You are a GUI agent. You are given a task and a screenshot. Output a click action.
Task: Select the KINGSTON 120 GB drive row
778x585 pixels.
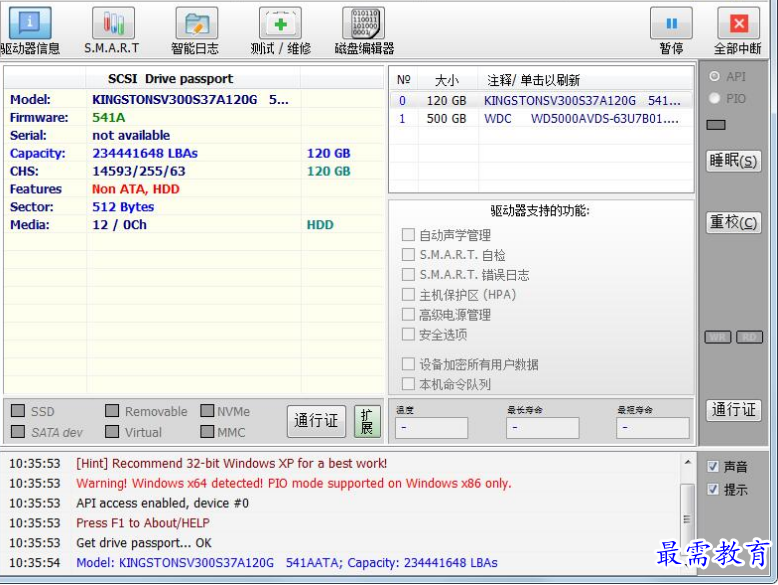tap(540, 100)
